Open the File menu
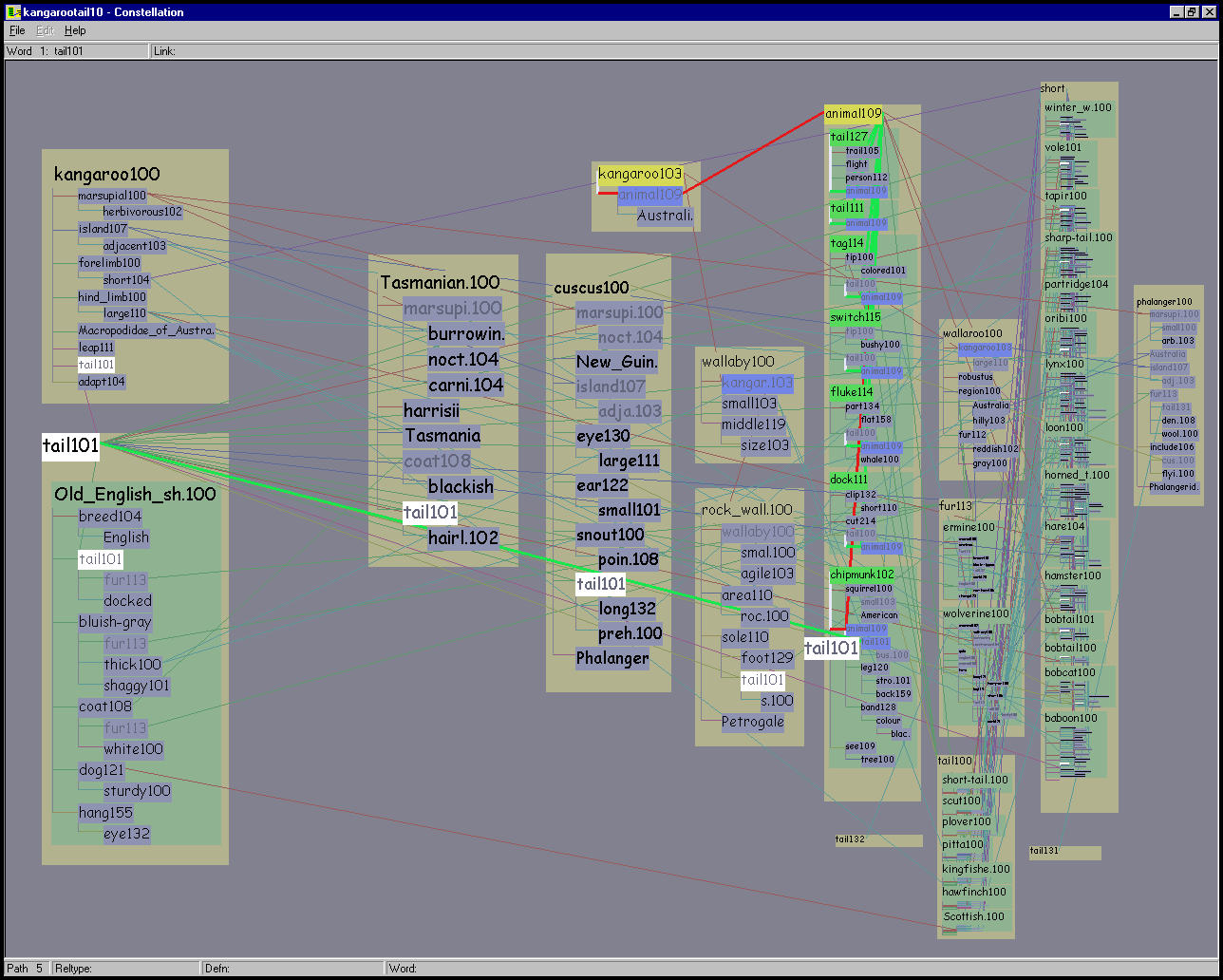The height and width of the screenshot is (980, 1223). click(x=17, y=30)
